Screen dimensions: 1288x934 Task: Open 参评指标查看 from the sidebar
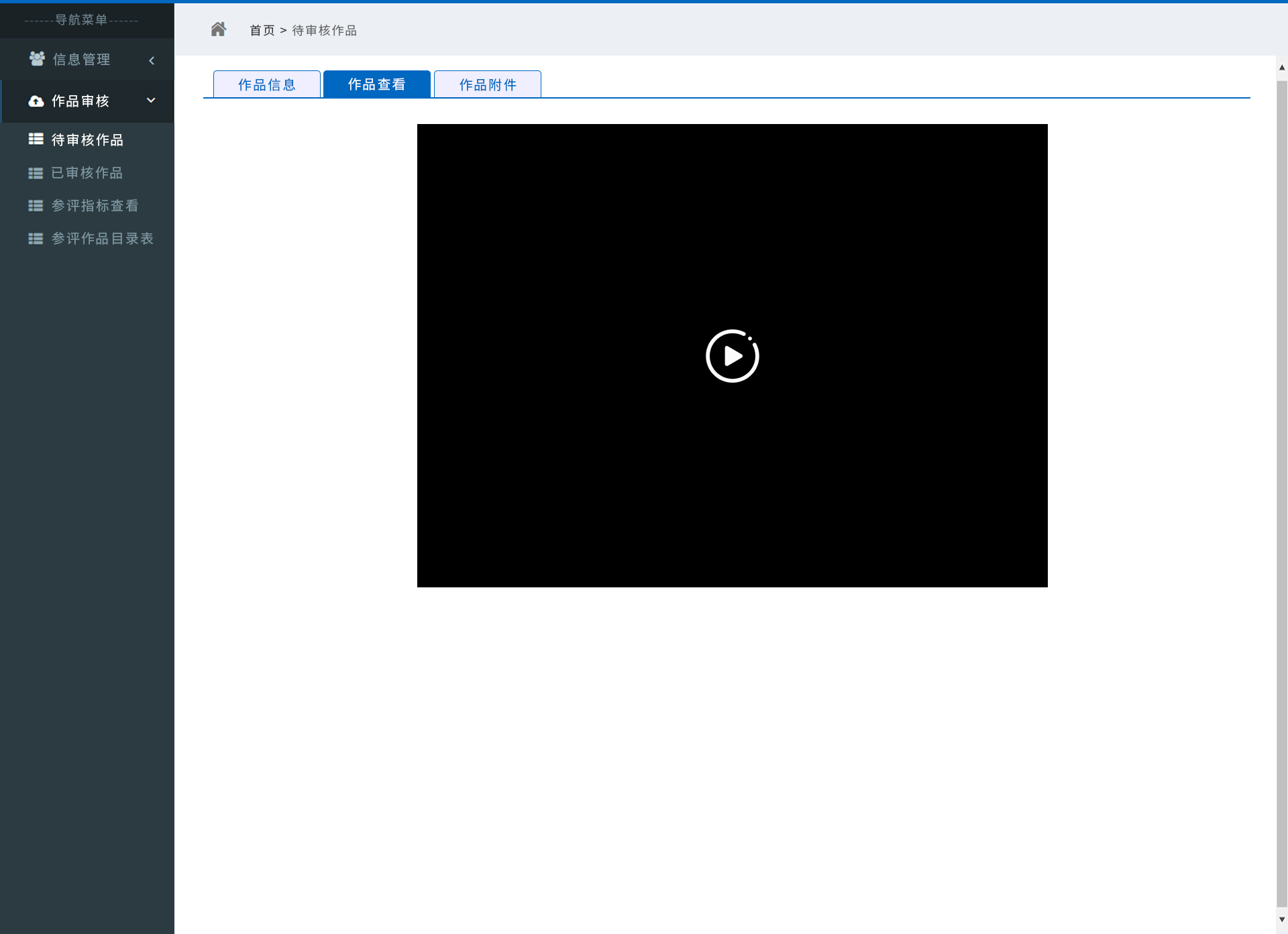[x=95, y=206]
